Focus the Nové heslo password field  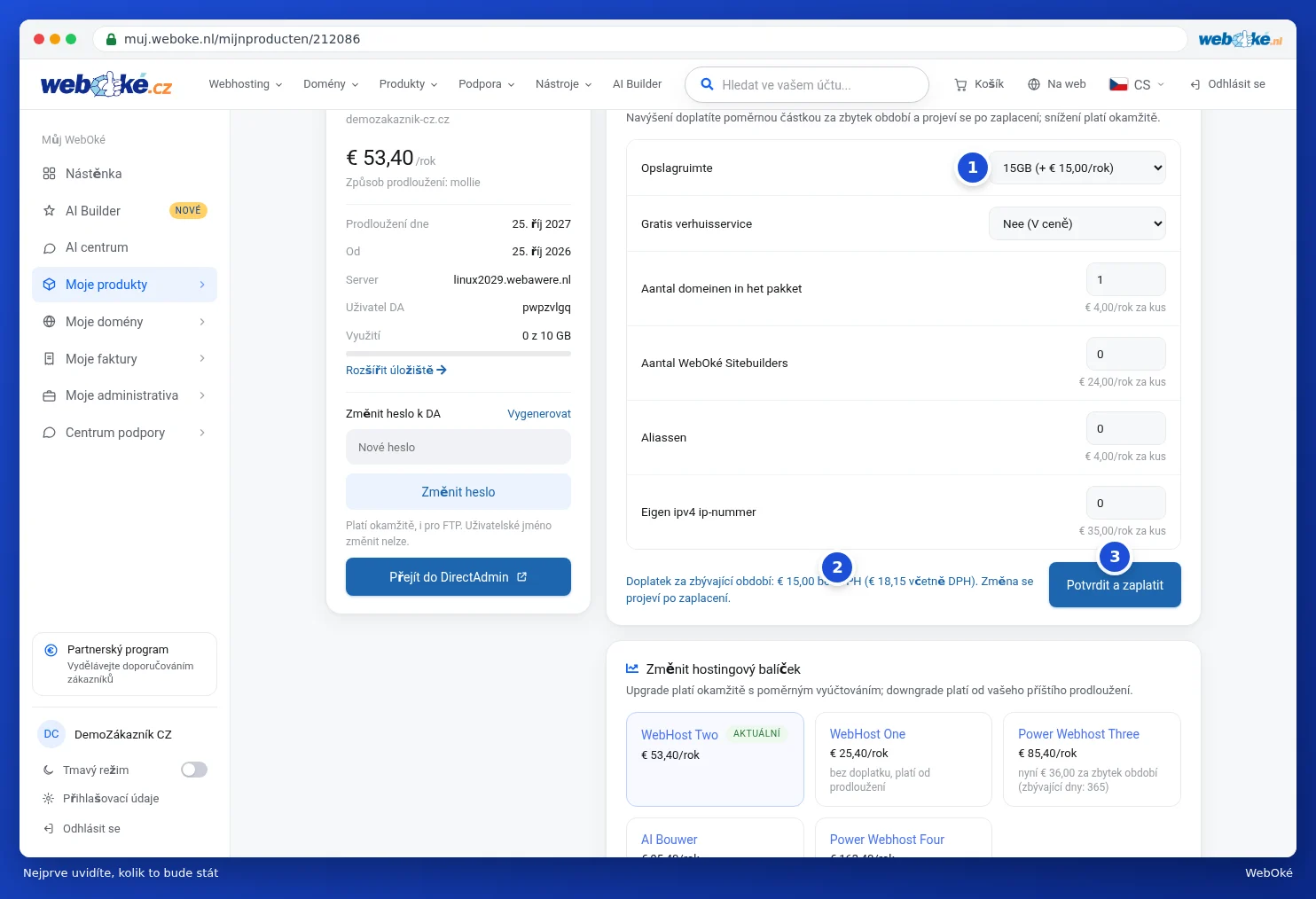tap(458, 448)
